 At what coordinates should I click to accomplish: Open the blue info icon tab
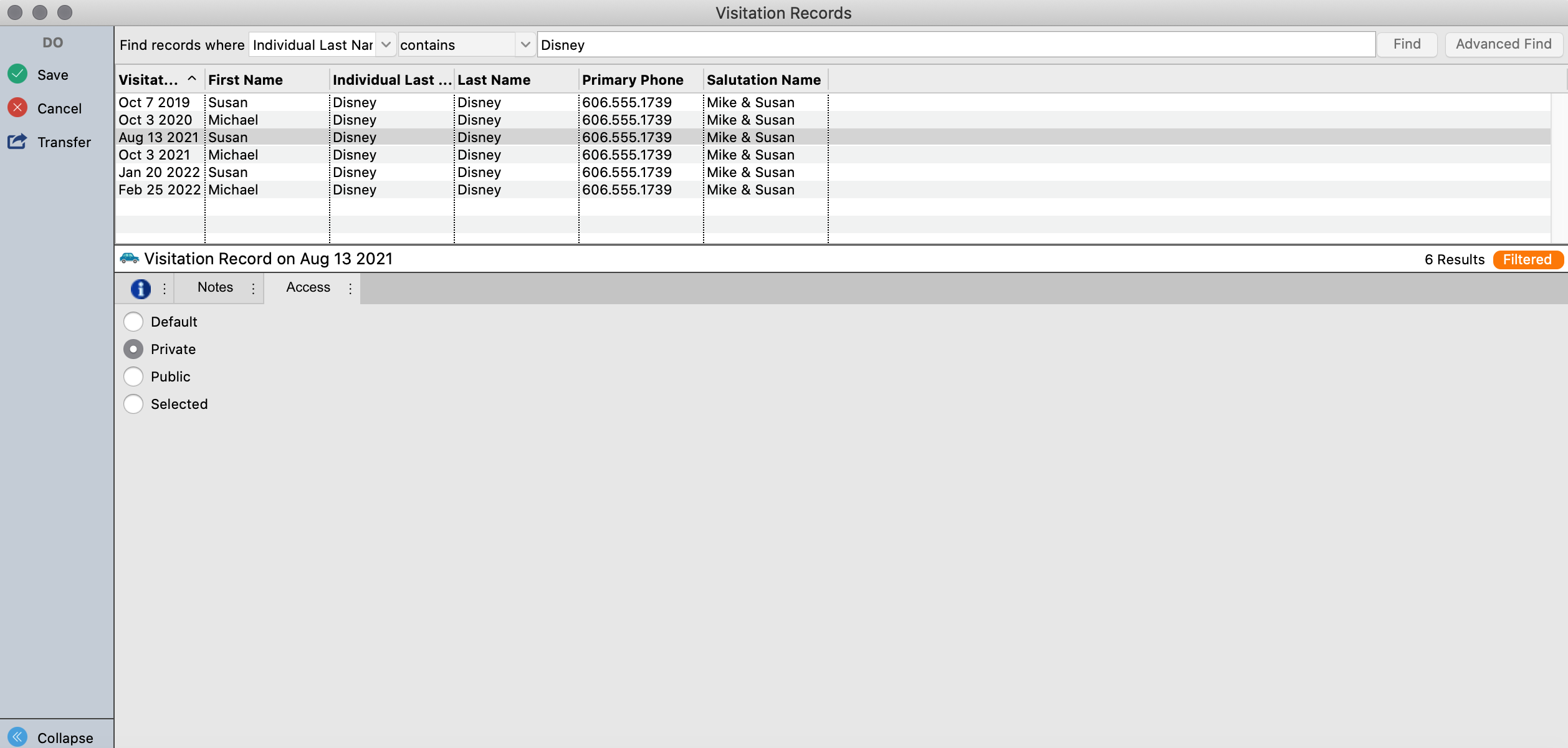(x=140, y=288)
